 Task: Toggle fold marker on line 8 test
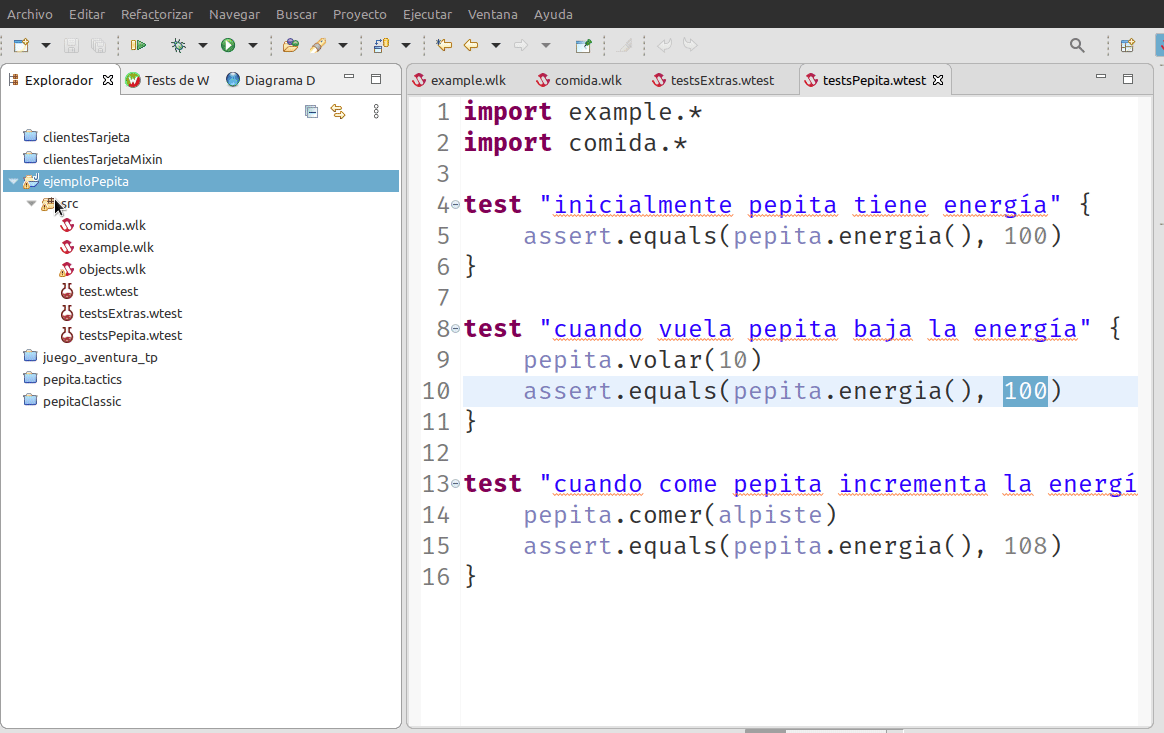[456, 329]
